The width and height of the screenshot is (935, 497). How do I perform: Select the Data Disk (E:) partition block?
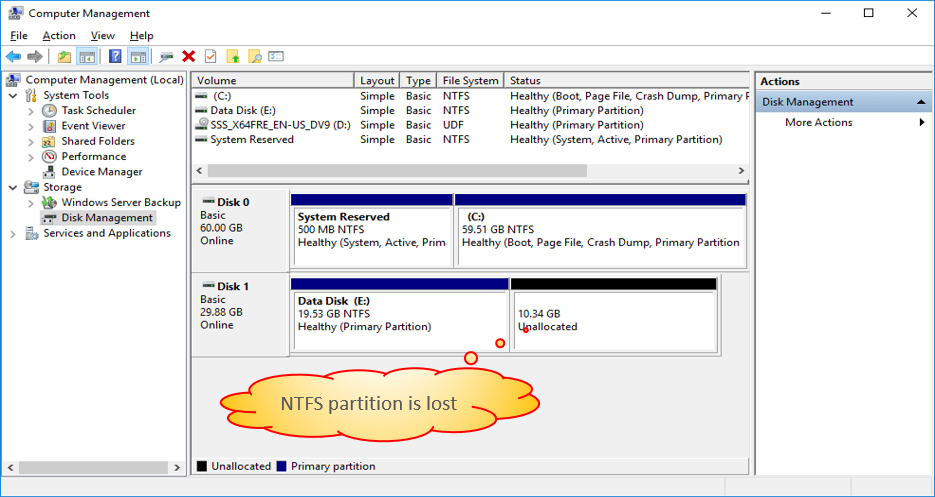point(399,314)
